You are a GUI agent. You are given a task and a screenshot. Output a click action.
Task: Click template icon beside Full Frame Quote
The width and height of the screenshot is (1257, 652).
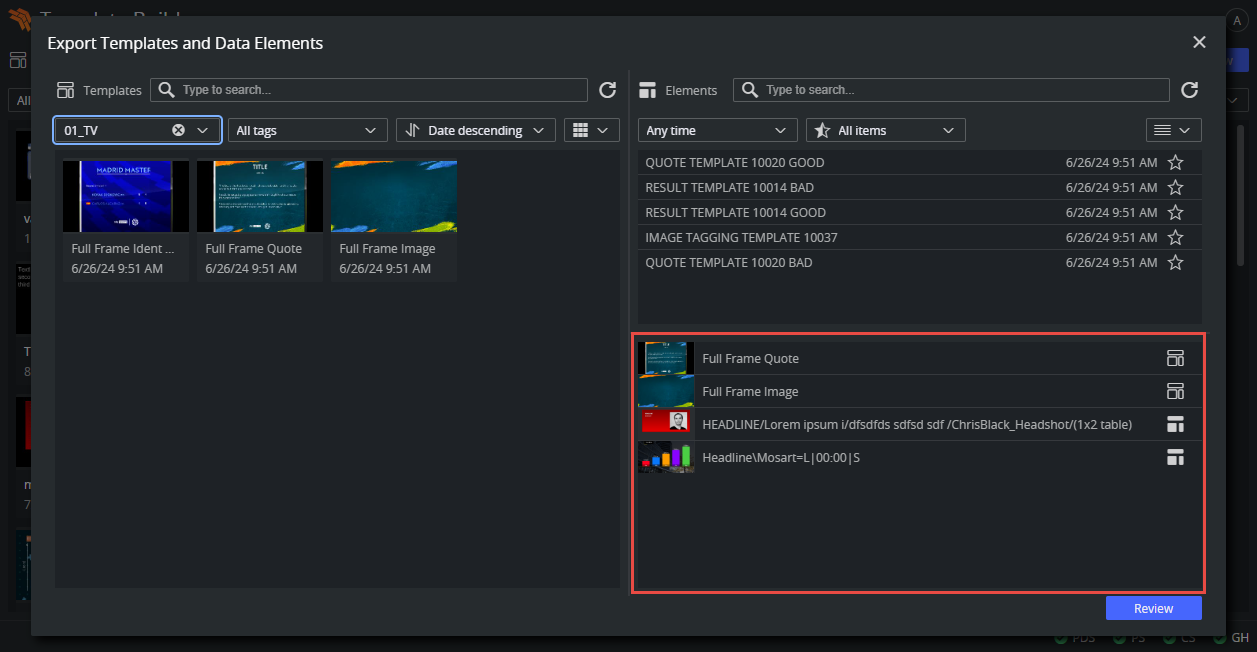(x=1175, y=358)
